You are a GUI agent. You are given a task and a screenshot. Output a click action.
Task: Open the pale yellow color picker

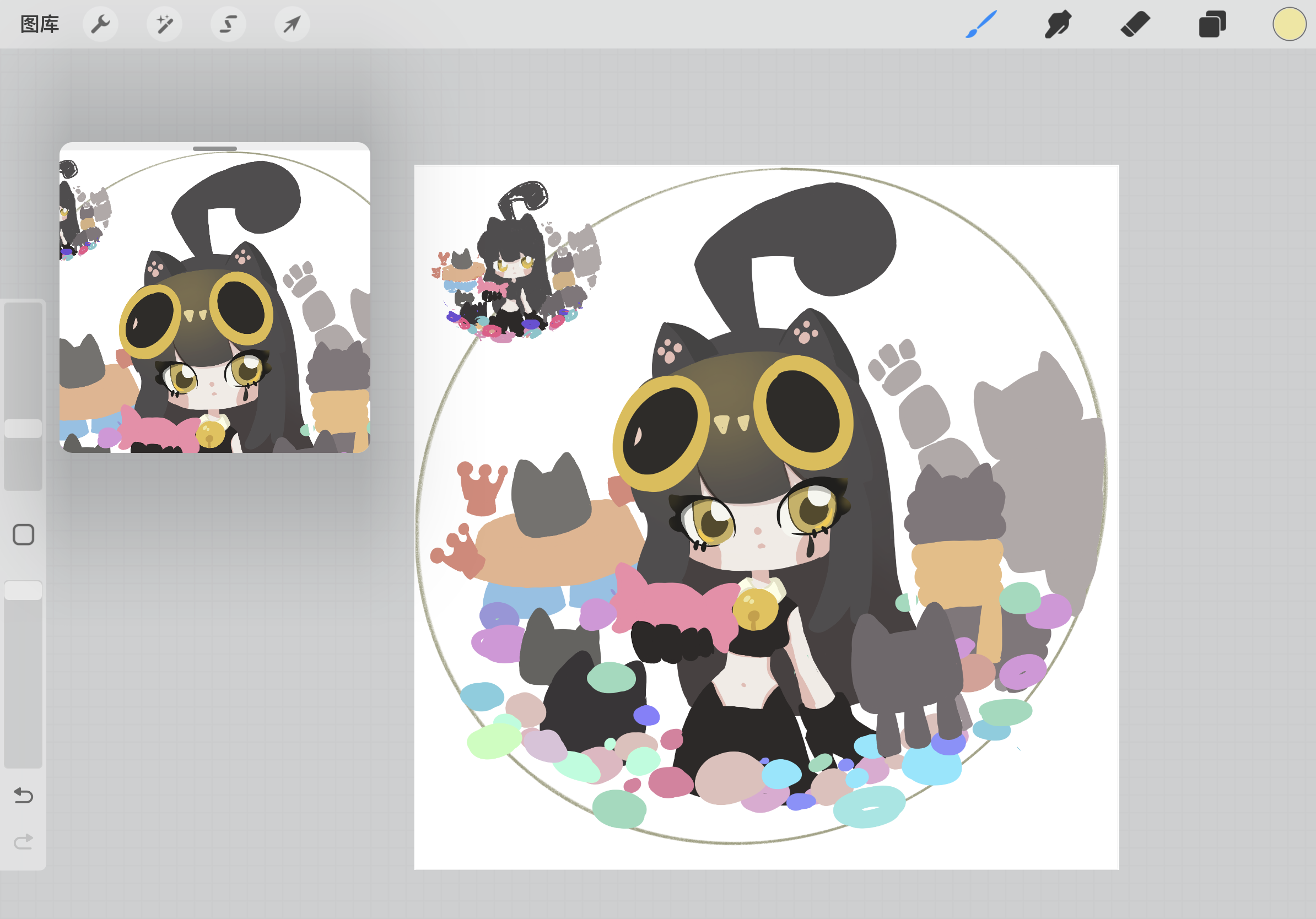pos(1289,24)
